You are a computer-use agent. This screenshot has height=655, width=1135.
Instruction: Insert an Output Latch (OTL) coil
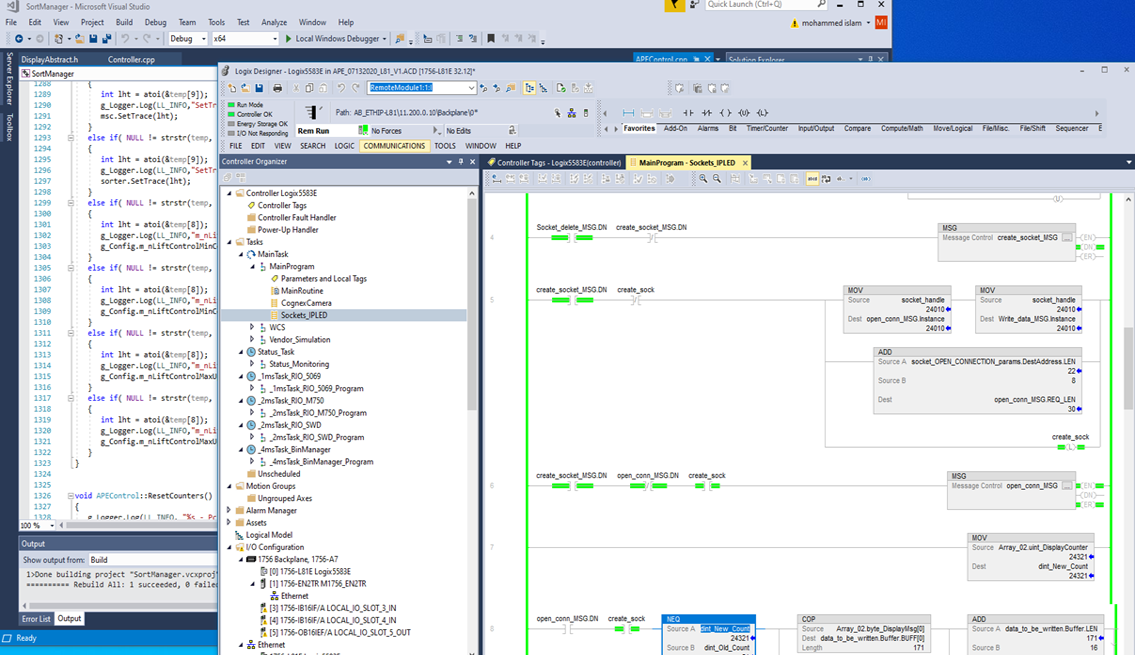762,113
